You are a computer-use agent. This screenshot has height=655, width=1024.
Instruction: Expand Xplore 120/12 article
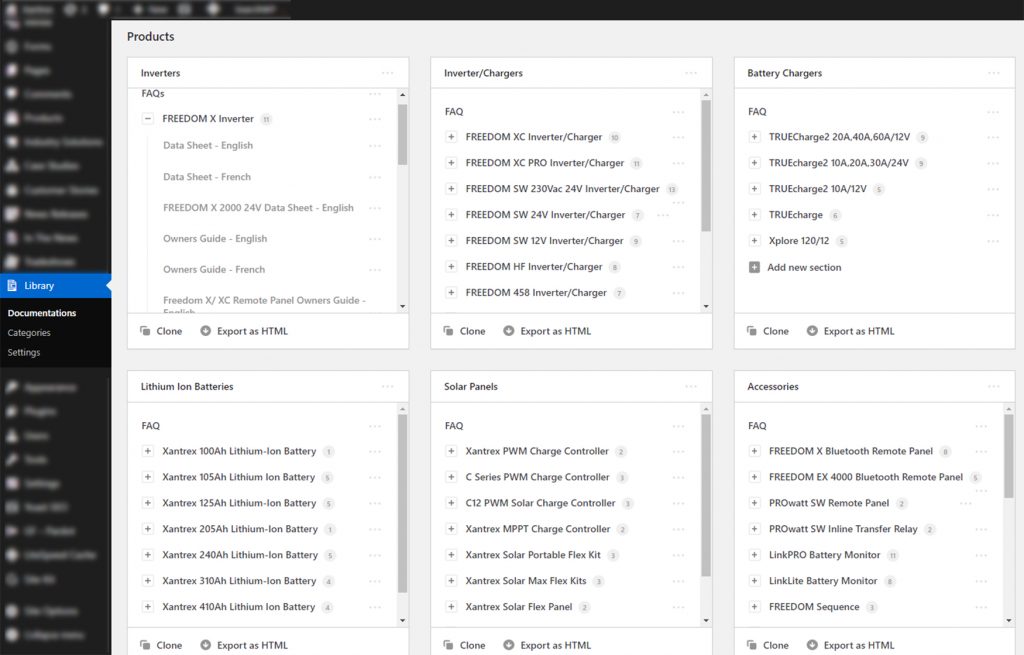754,241
